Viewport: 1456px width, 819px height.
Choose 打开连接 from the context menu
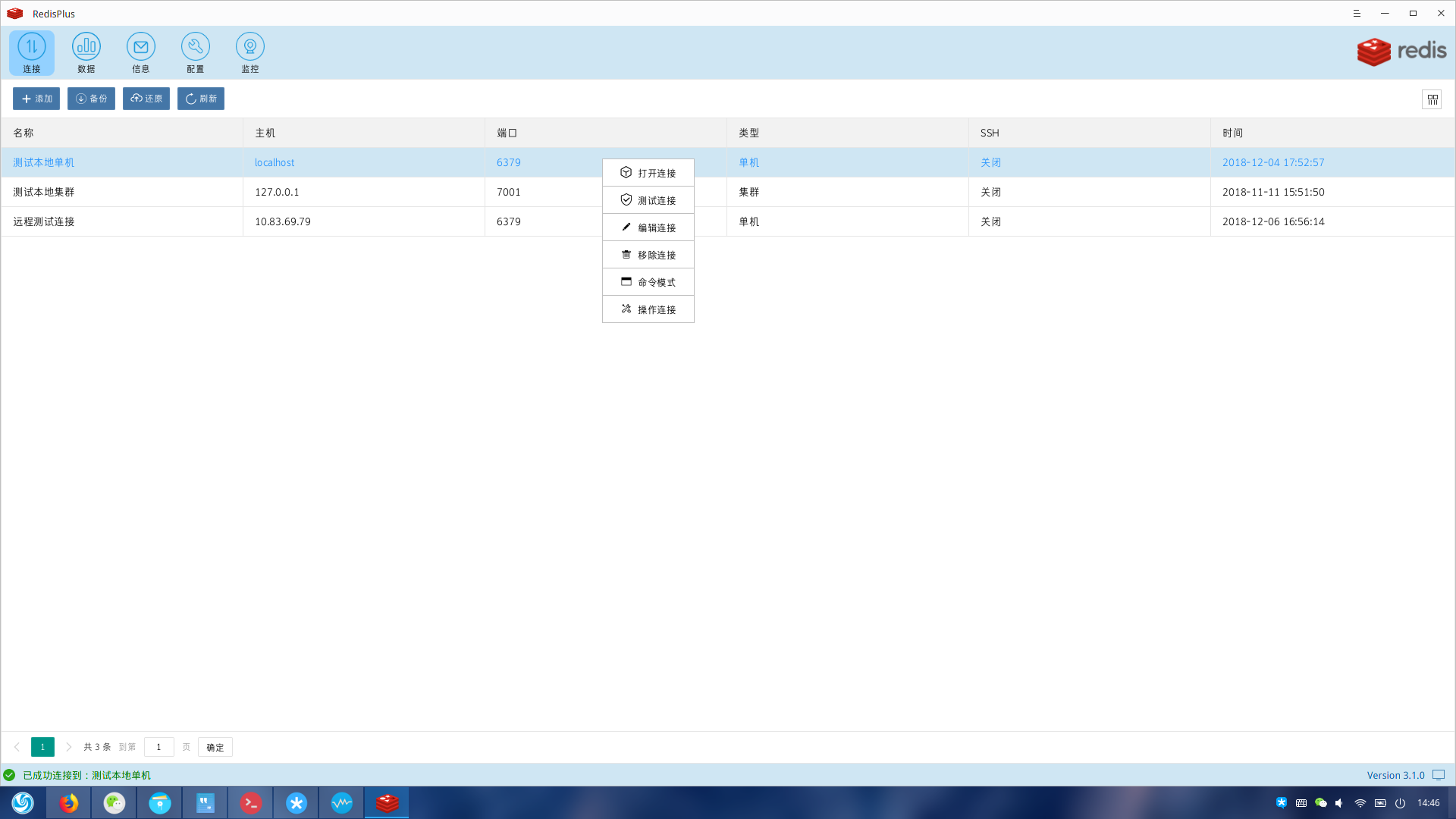(x=648, y=173)
